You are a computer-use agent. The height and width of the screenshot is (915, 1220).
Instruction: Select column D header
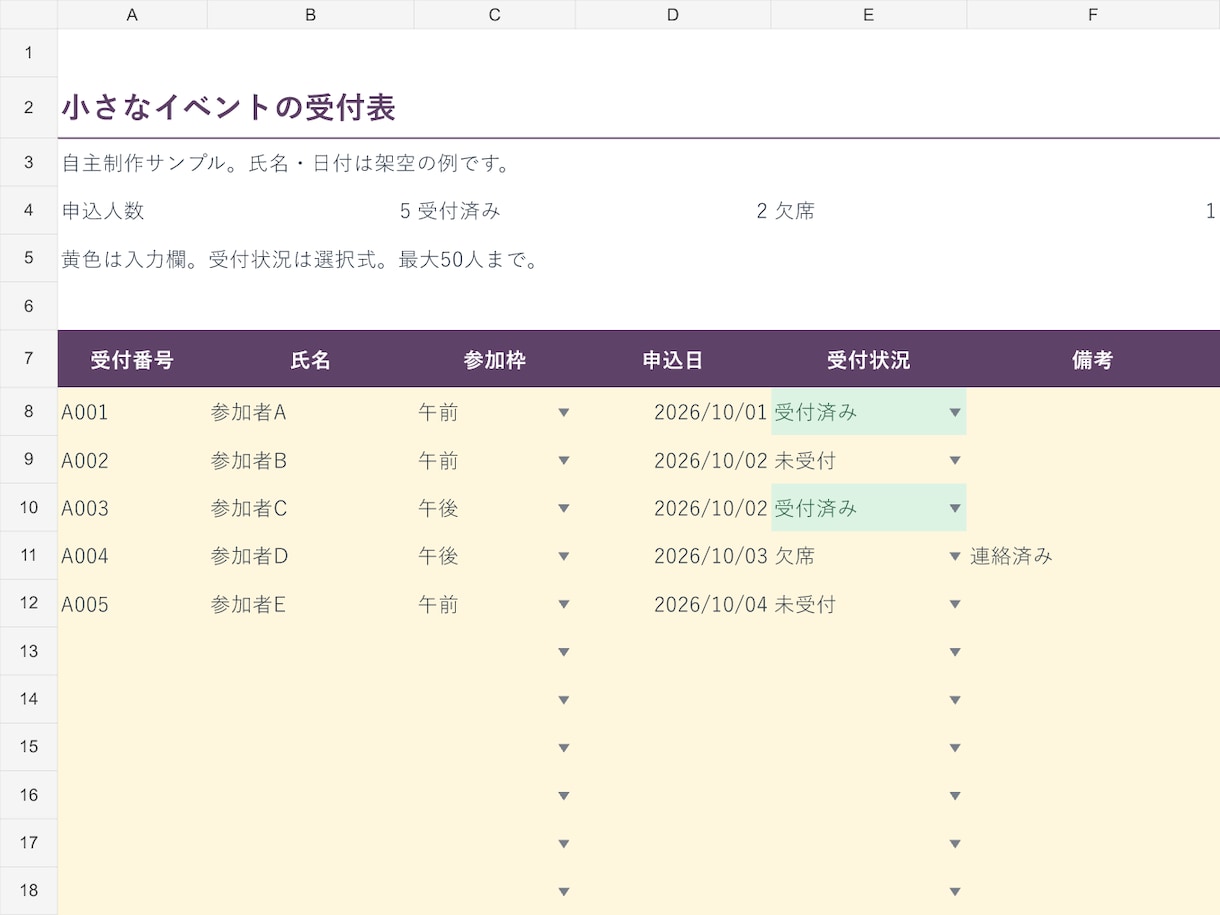pyautogui.click(x=673, y=14)
